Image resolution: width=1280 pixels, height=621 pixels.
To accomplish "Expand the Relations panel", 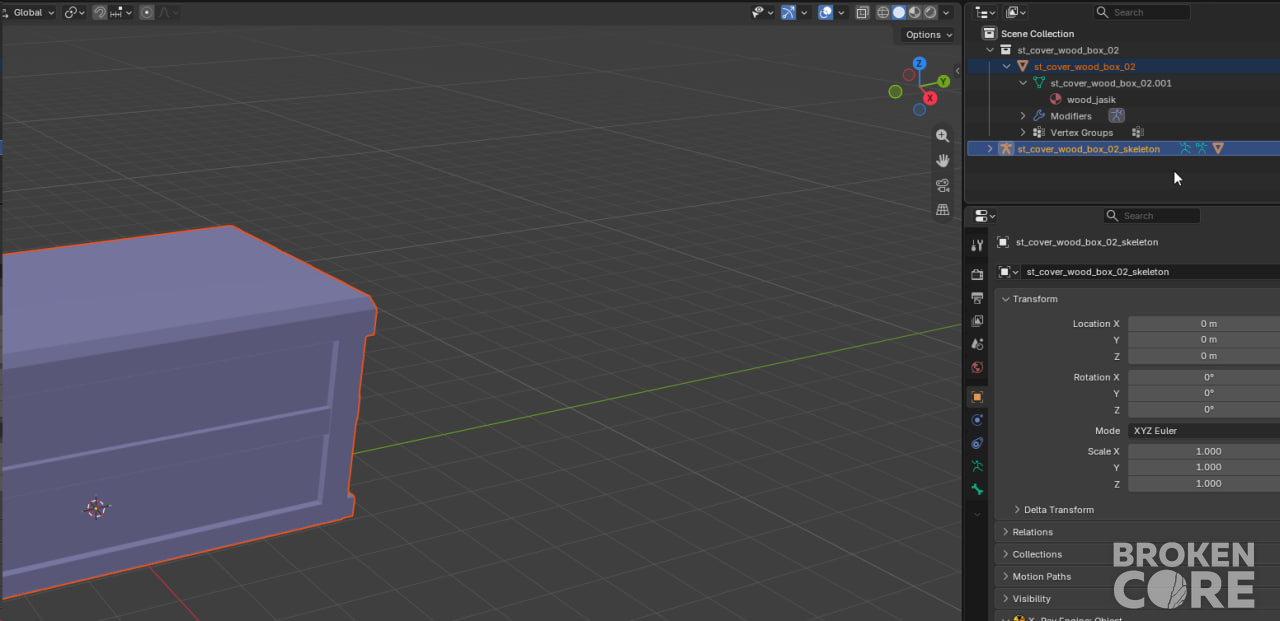I will click(x=1033, y=532).
